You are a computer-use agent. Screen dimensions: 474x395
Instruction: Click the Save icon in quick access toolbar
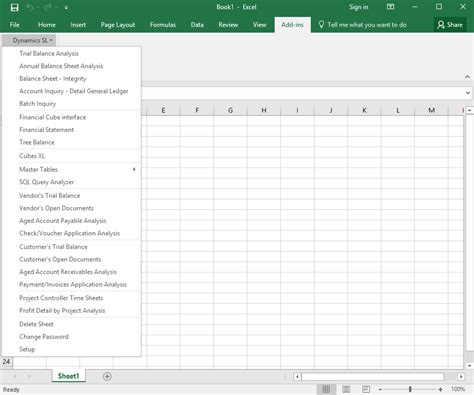coord(14,7)
